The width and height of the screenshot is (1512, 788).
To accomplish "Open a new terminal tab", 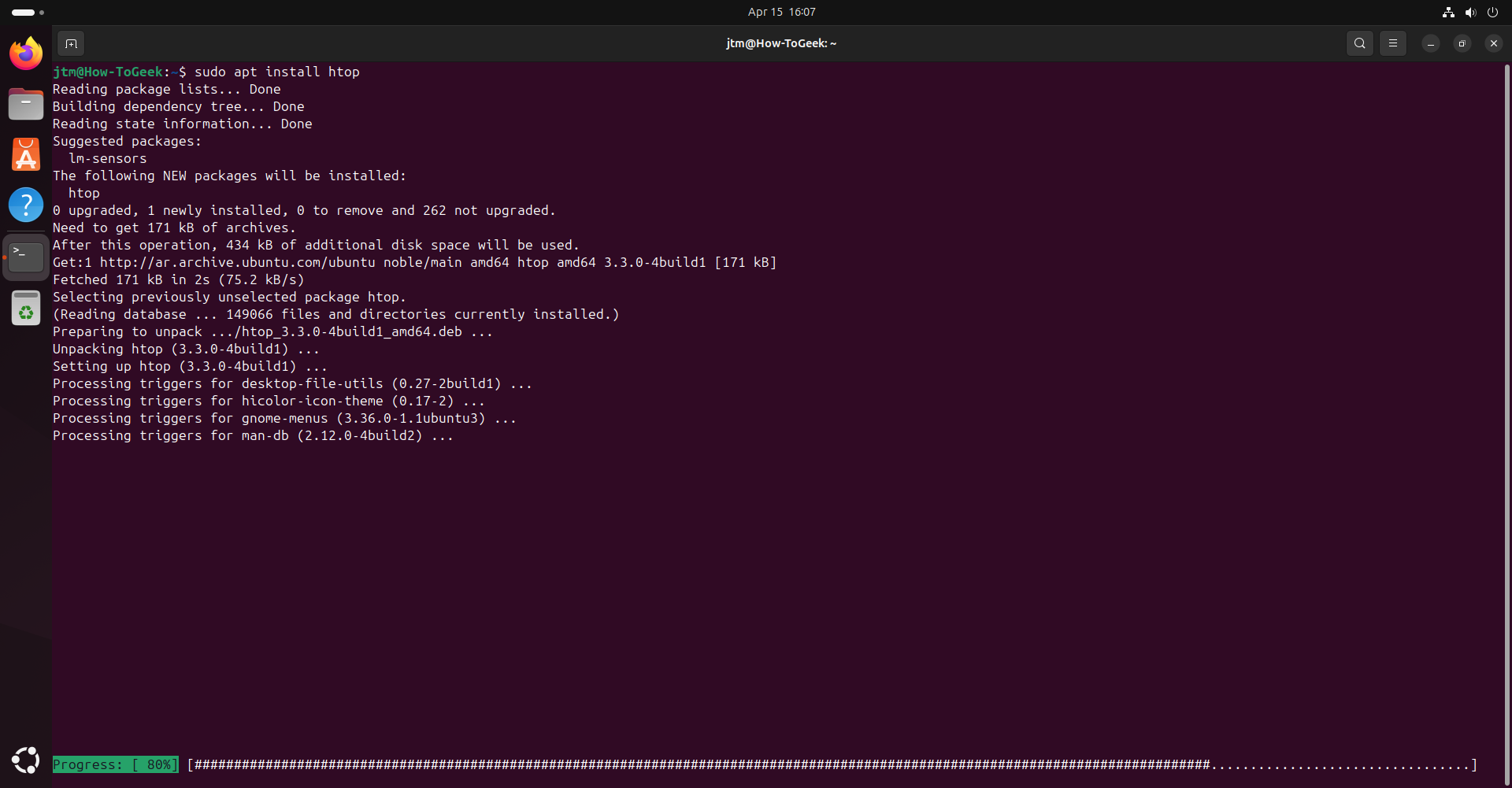I will 71,43.
